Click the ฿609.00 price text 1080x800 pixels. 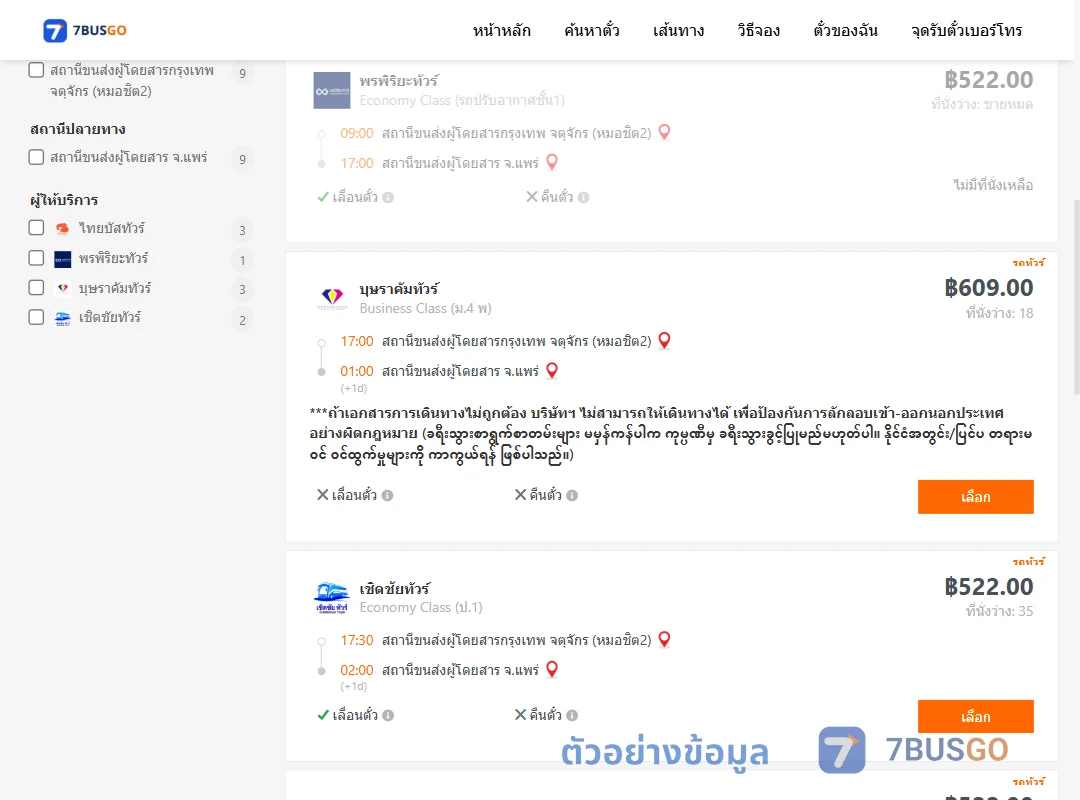click(x=988, y=287)
